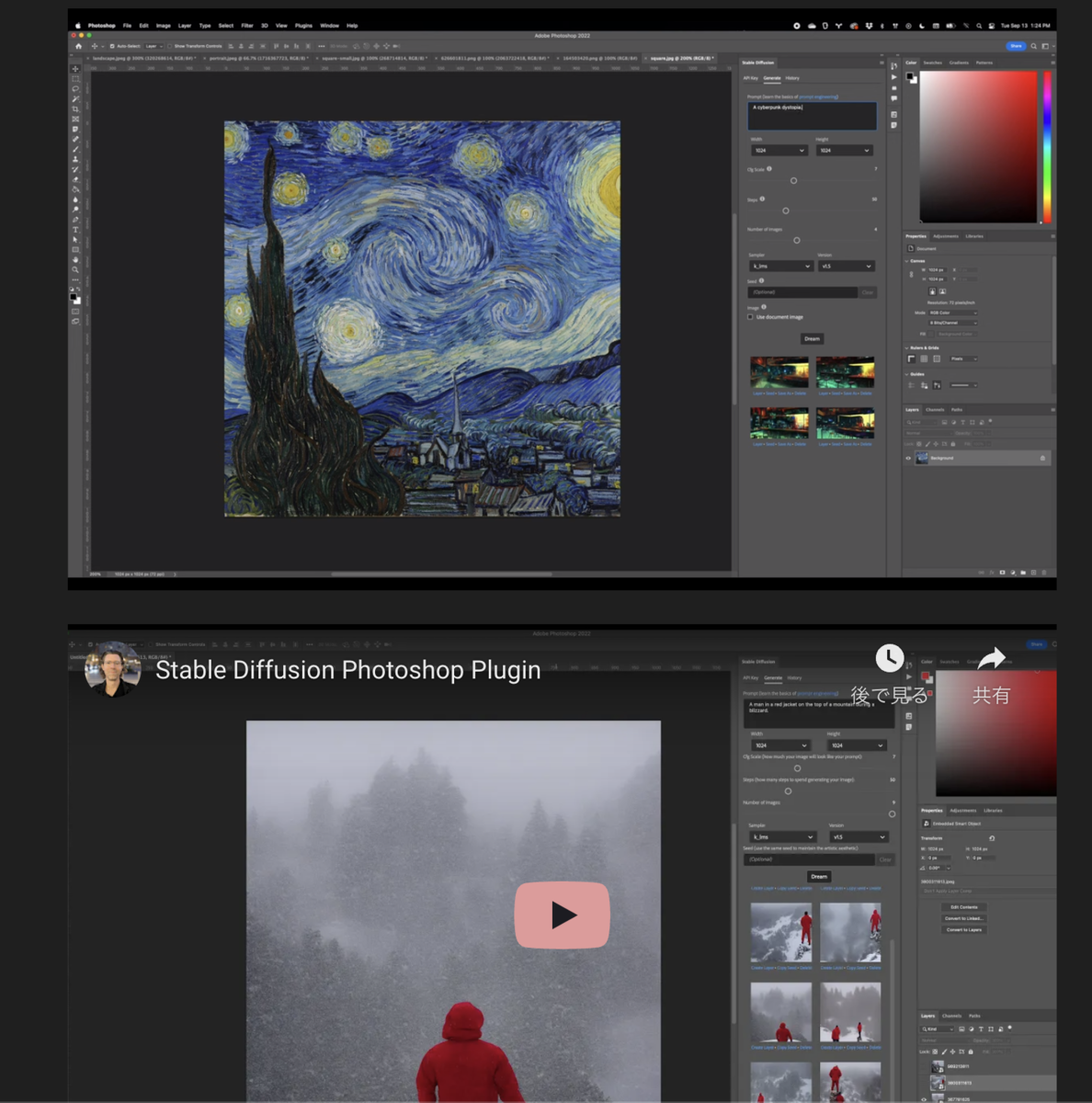Enable the Use document image checkbox
Image resolution: width=1092 pixels, height=1103 pixels.
750,317
